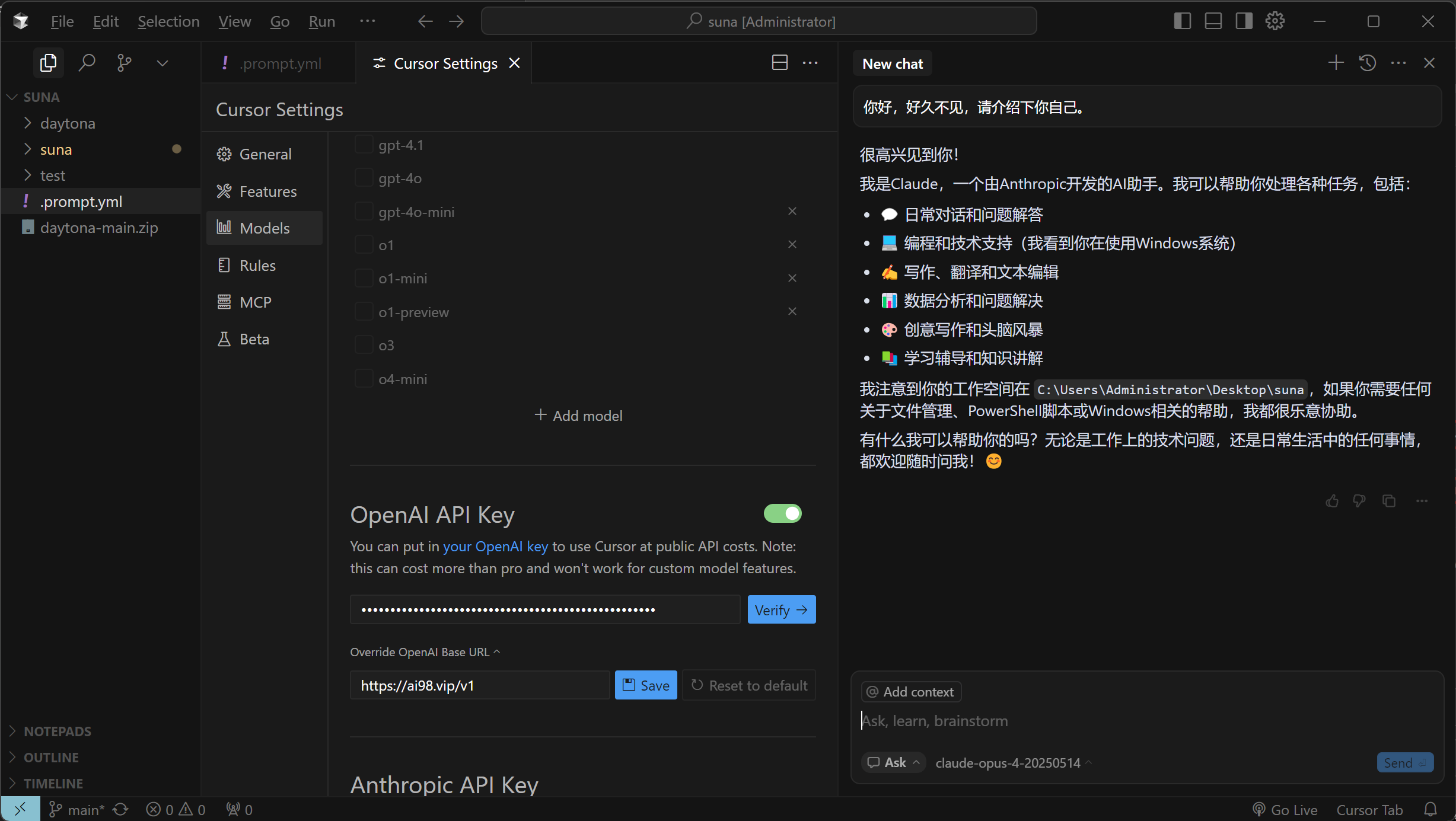Click the Verify button
Image resolution: width=1456 pixels, height=821 pixels.
[x=781, y=609]
